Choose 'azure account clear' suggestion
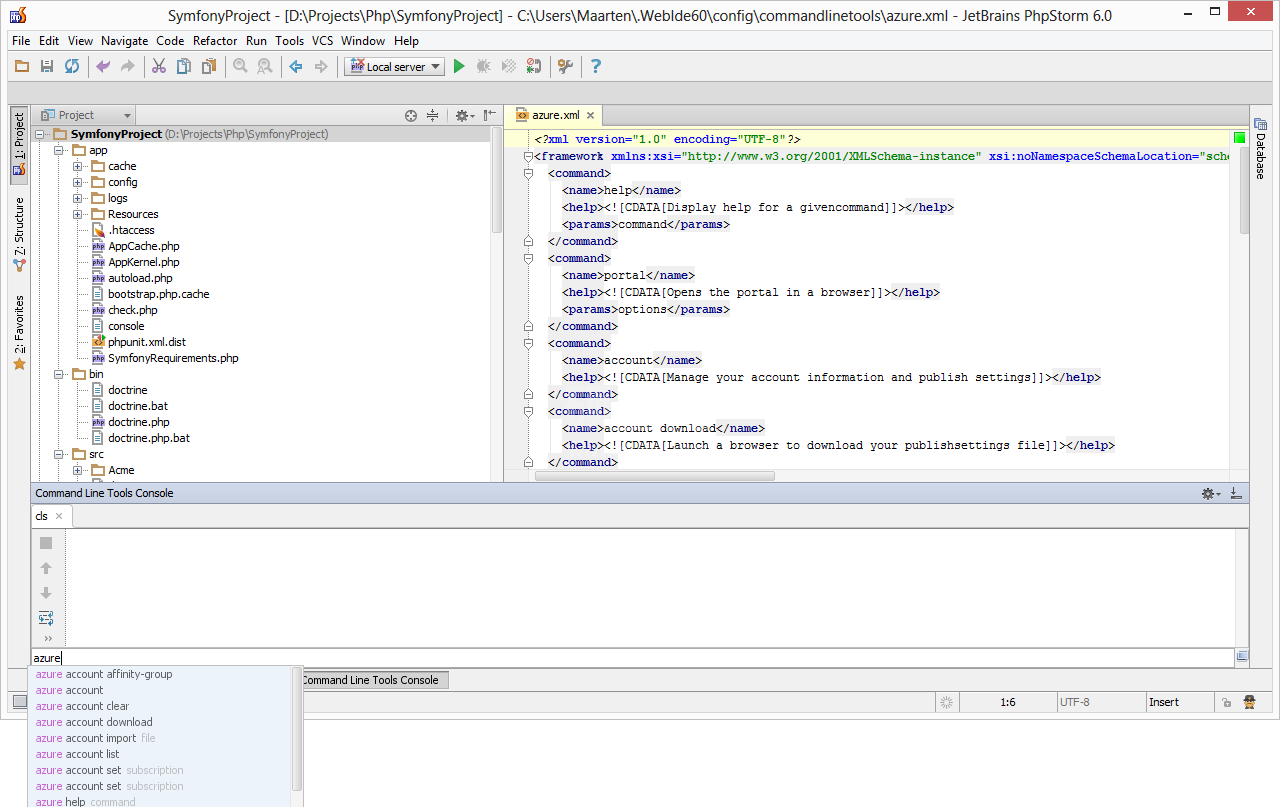 click(x=161, y=706)
